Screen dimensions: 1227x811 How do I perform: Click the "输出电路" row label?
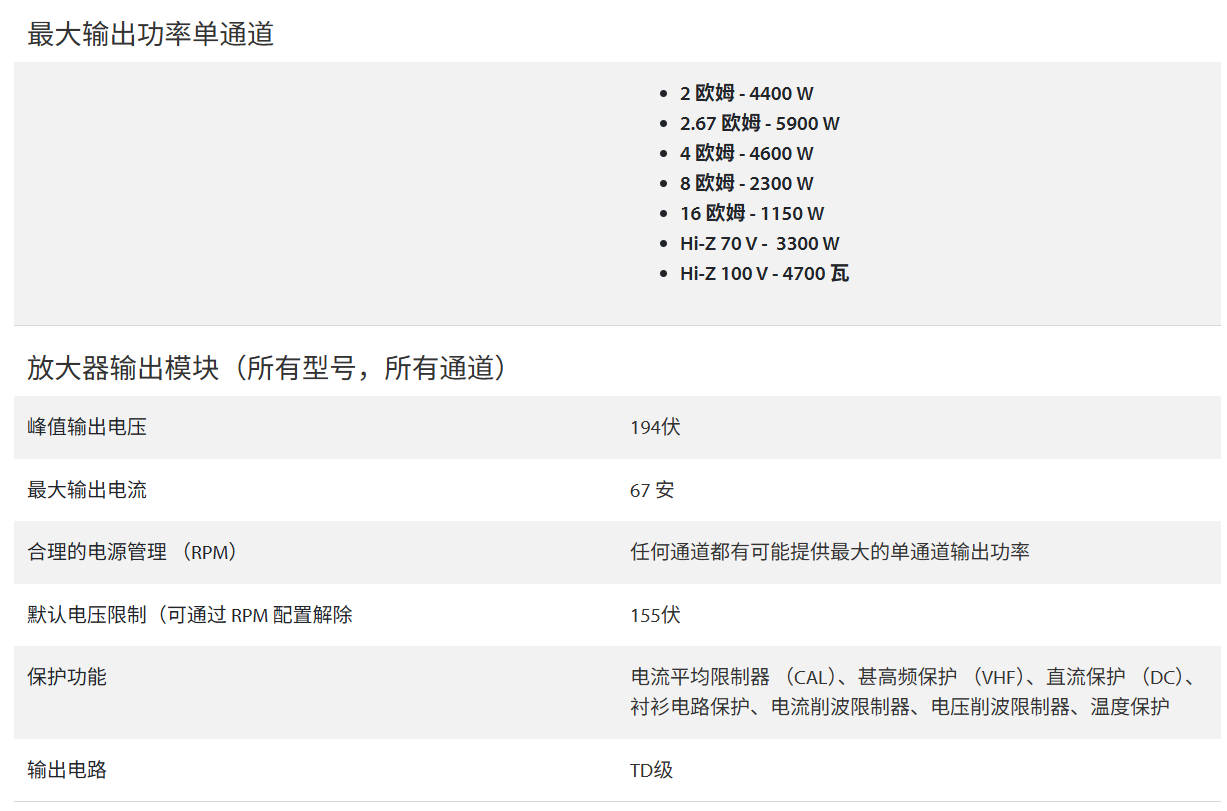pos(67,770)
